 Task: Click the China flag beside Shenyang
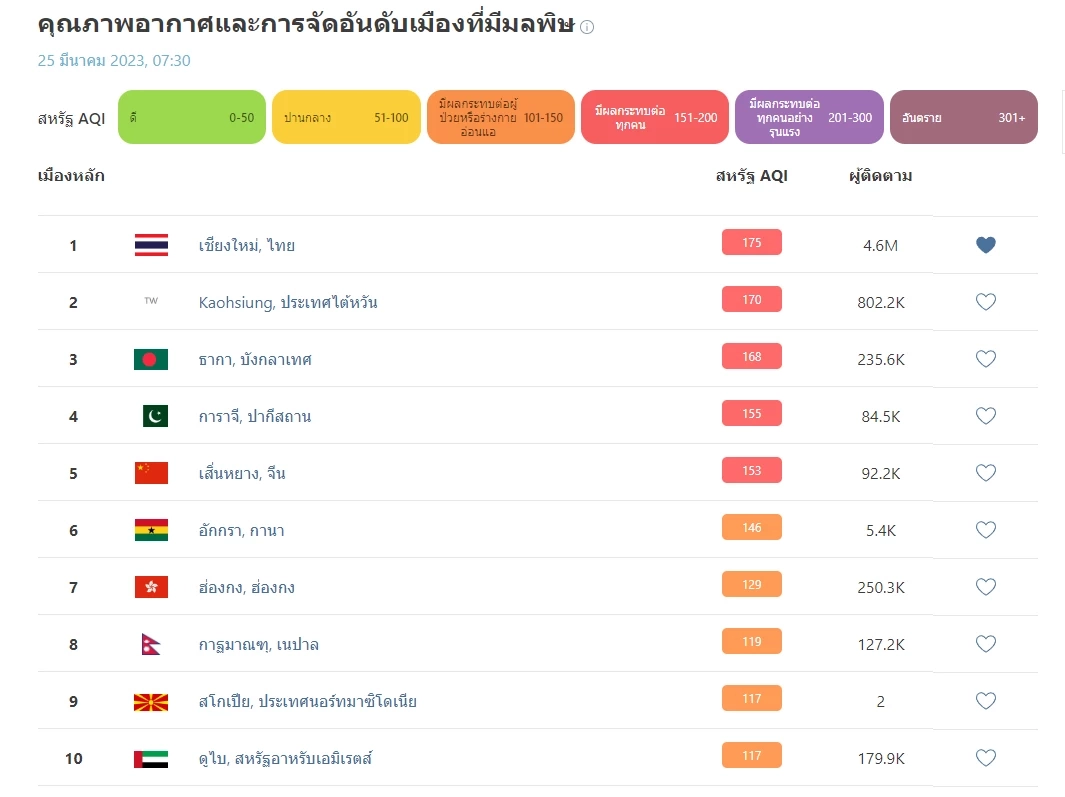151,471
